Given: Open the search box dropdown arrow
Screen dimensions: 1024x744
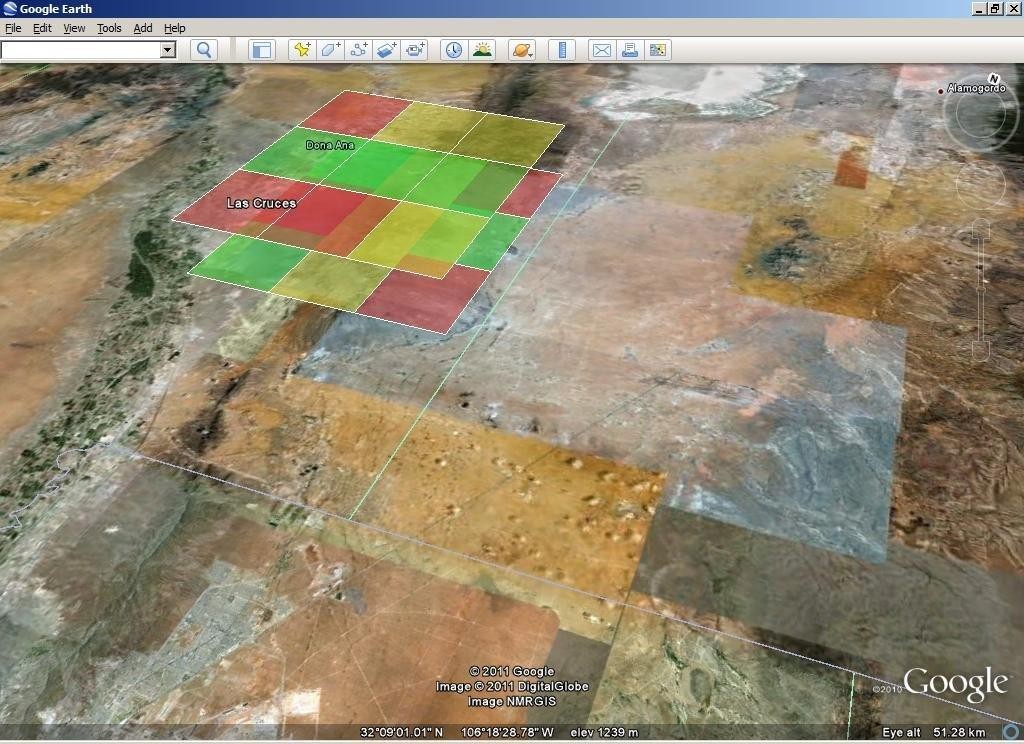Looking at the screenshot, I should (168, 50).
